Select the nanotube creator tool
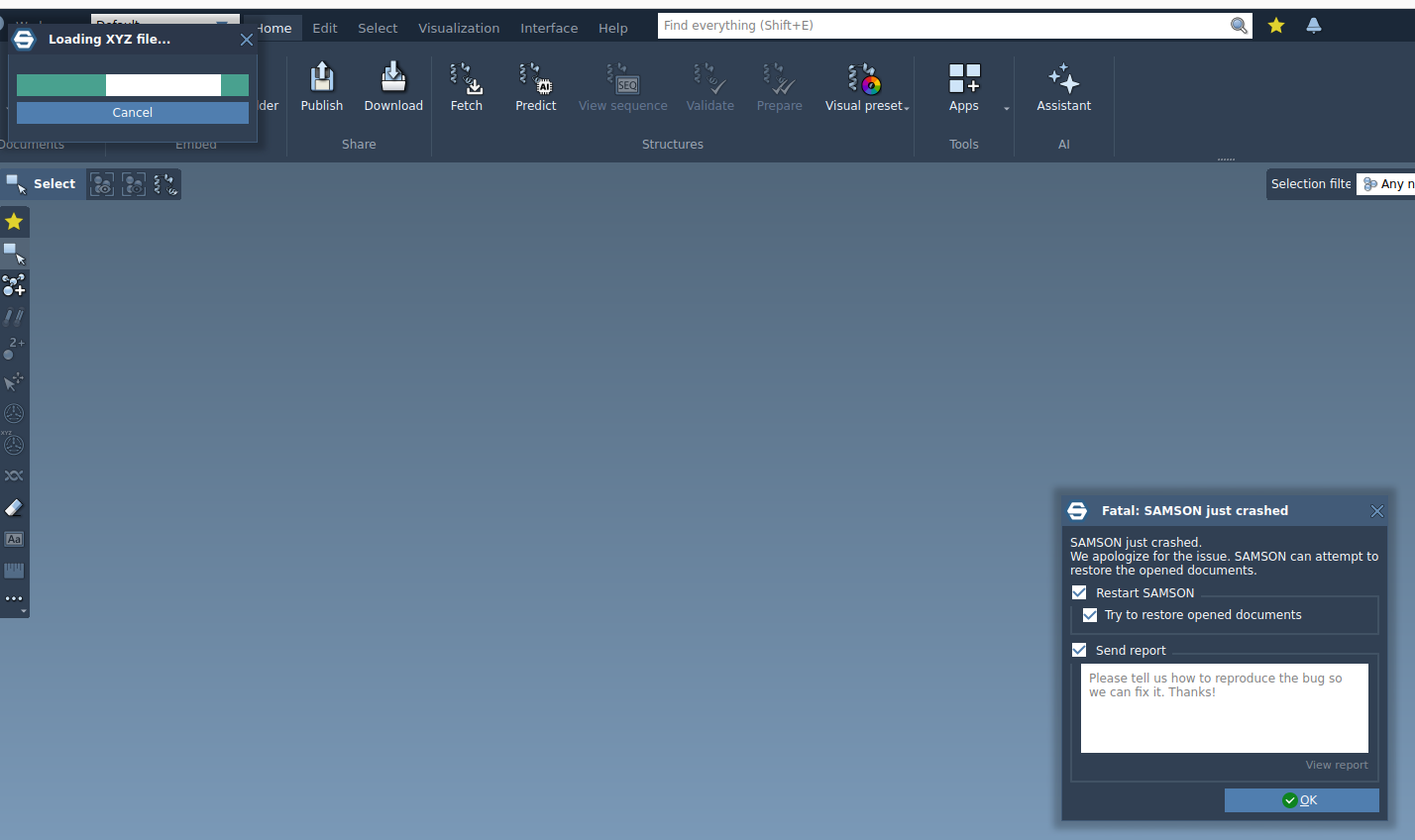1415x840 pixels. click(14, 317)
